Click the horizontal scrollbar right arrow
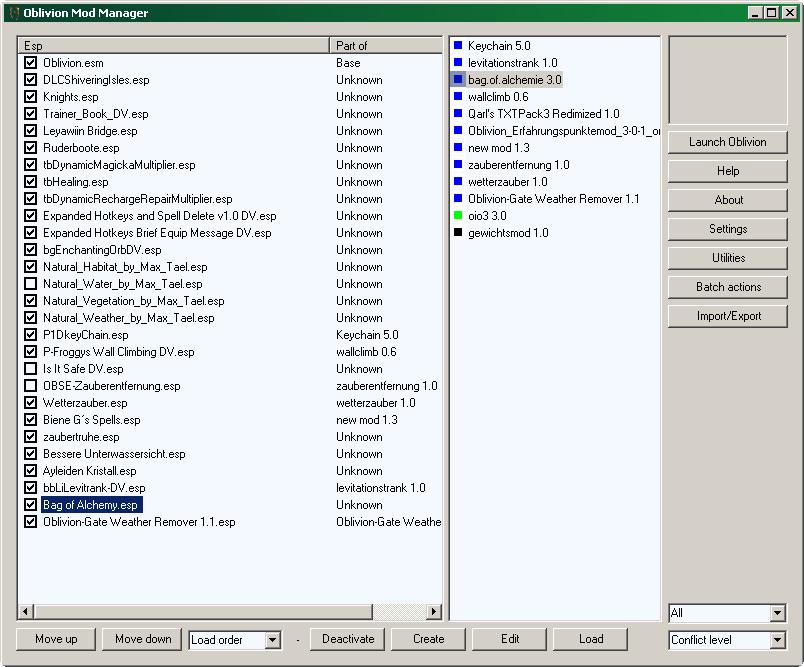 pyautogui.click(x=434, y=612)
